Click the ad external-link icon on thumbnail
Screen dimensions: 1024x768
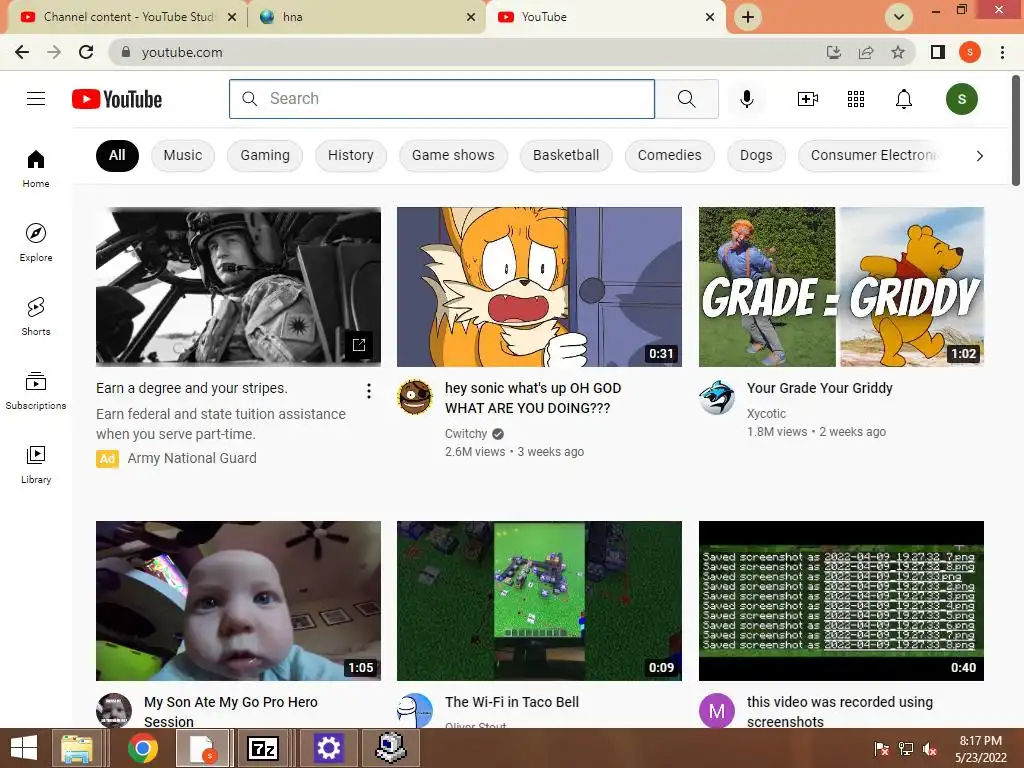pyautogui.click(x=359, y=345)
